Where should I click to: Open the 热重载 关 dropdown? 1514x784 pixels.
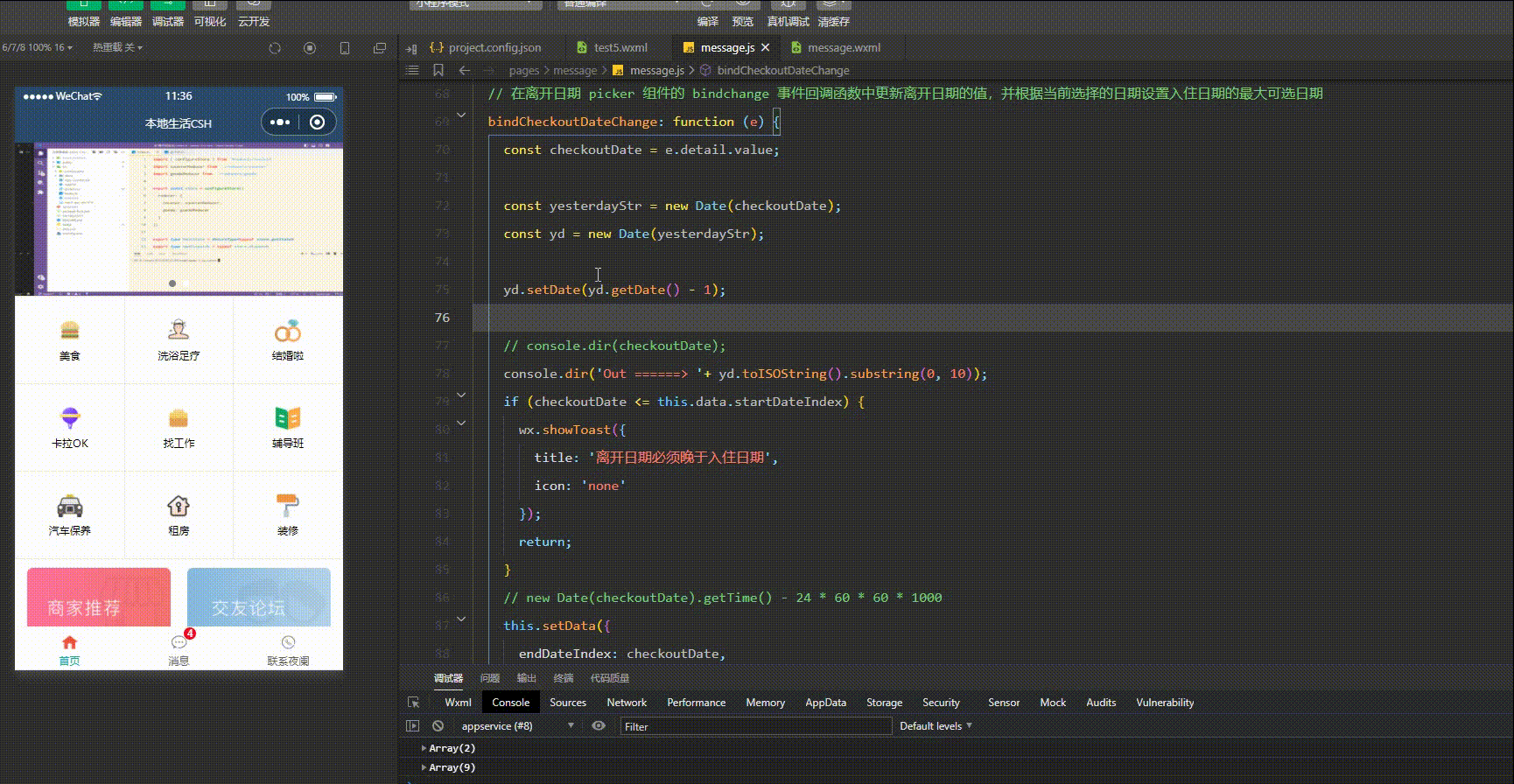pyautogui.click(x=117, y=47)
